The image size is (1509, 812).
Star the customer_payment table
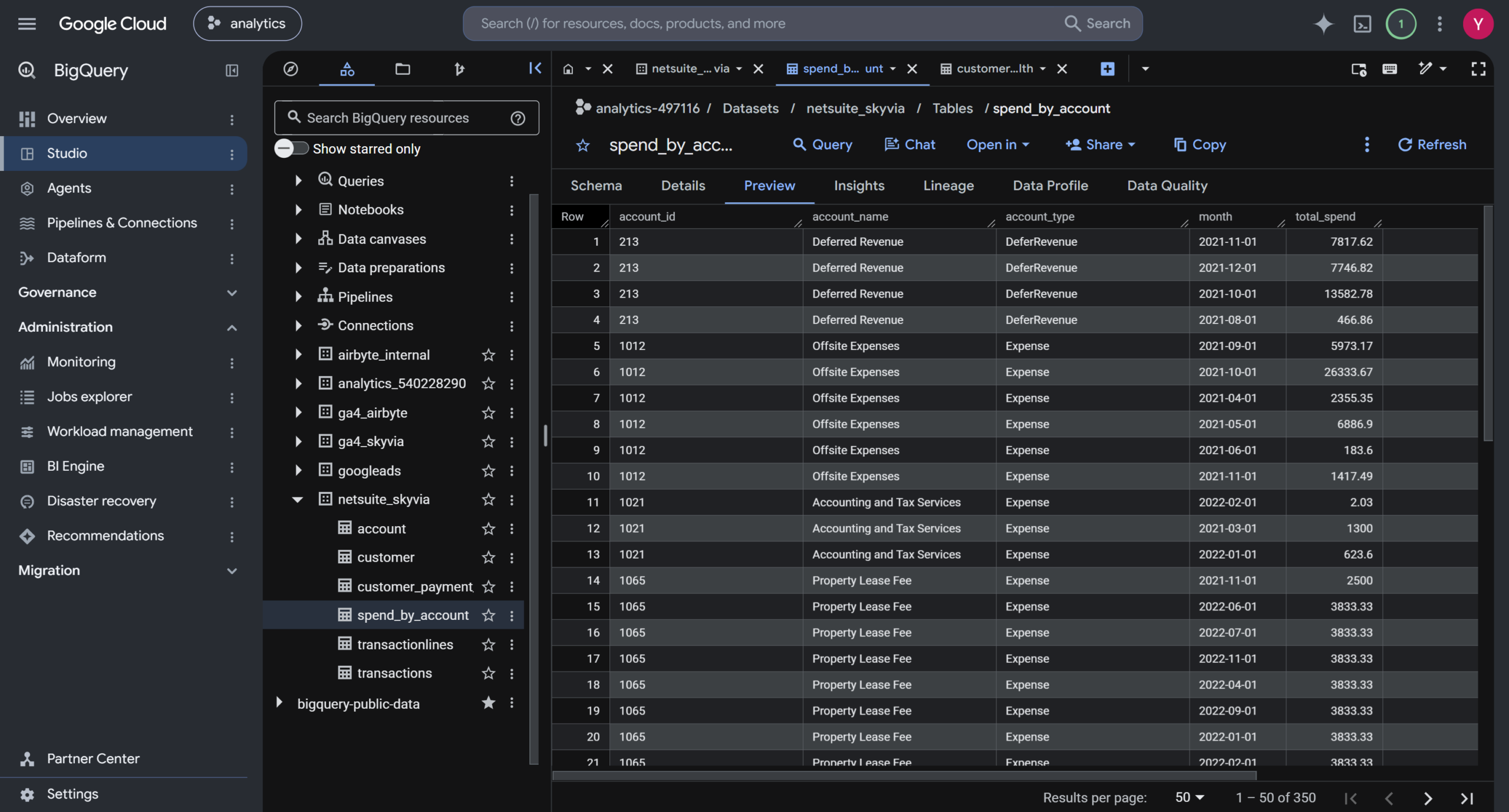[488, 586]
